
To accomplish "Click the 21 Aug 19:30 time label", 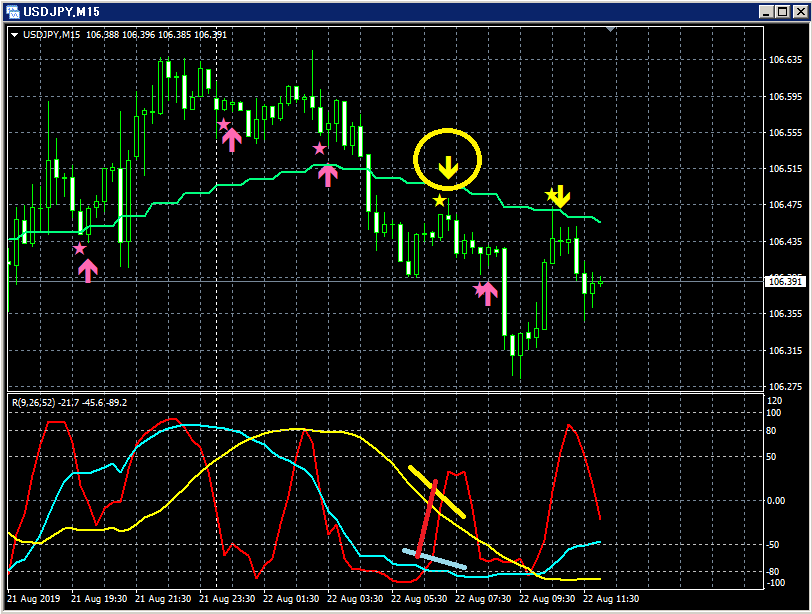I will [x=99, y=598].
